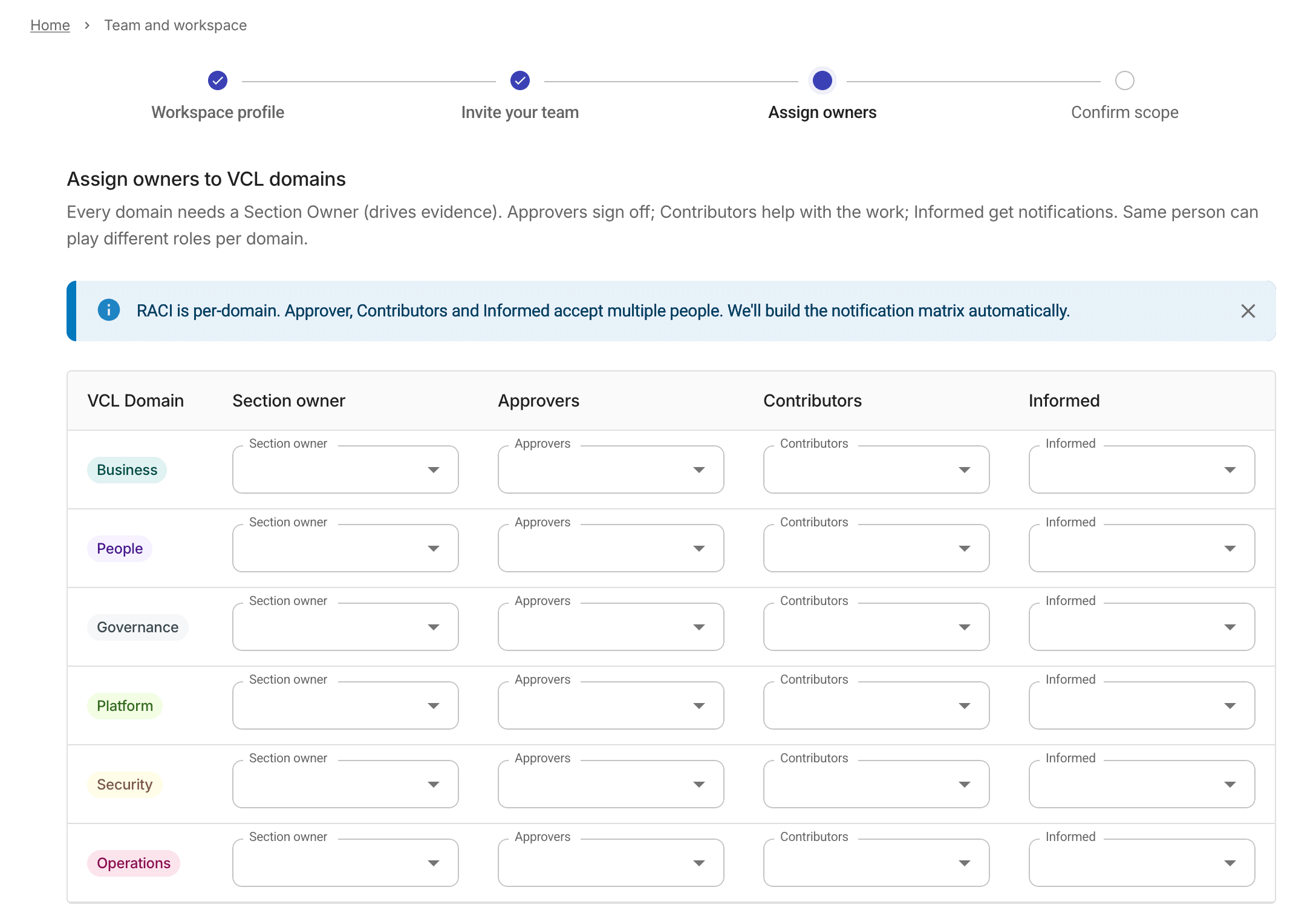Screen dimensions: 1316x916
Task: Click the Governance domain chip
Action: [138, 627]
